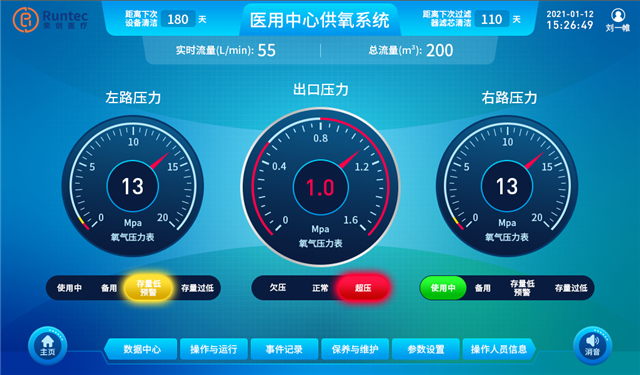Select the 左路压力 gauge dial
Screen dimensions: 640x375
pos(133,186)
